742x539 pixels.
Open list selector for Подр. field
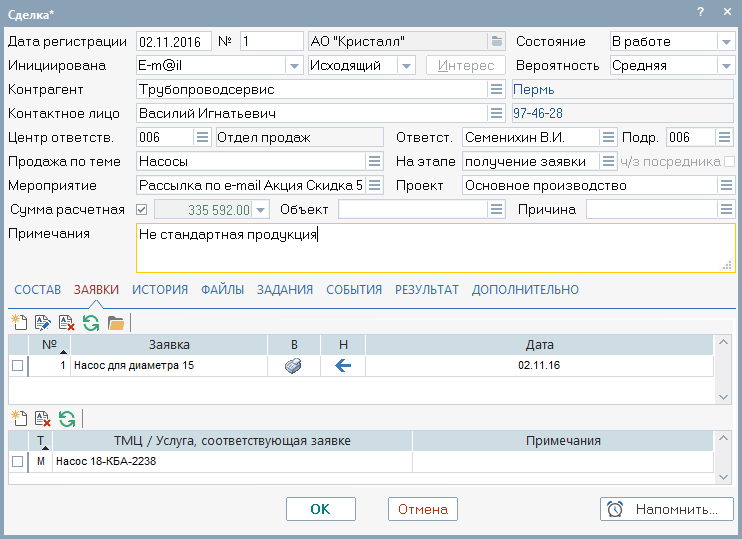pyautogui.click(x=724, y=137)
